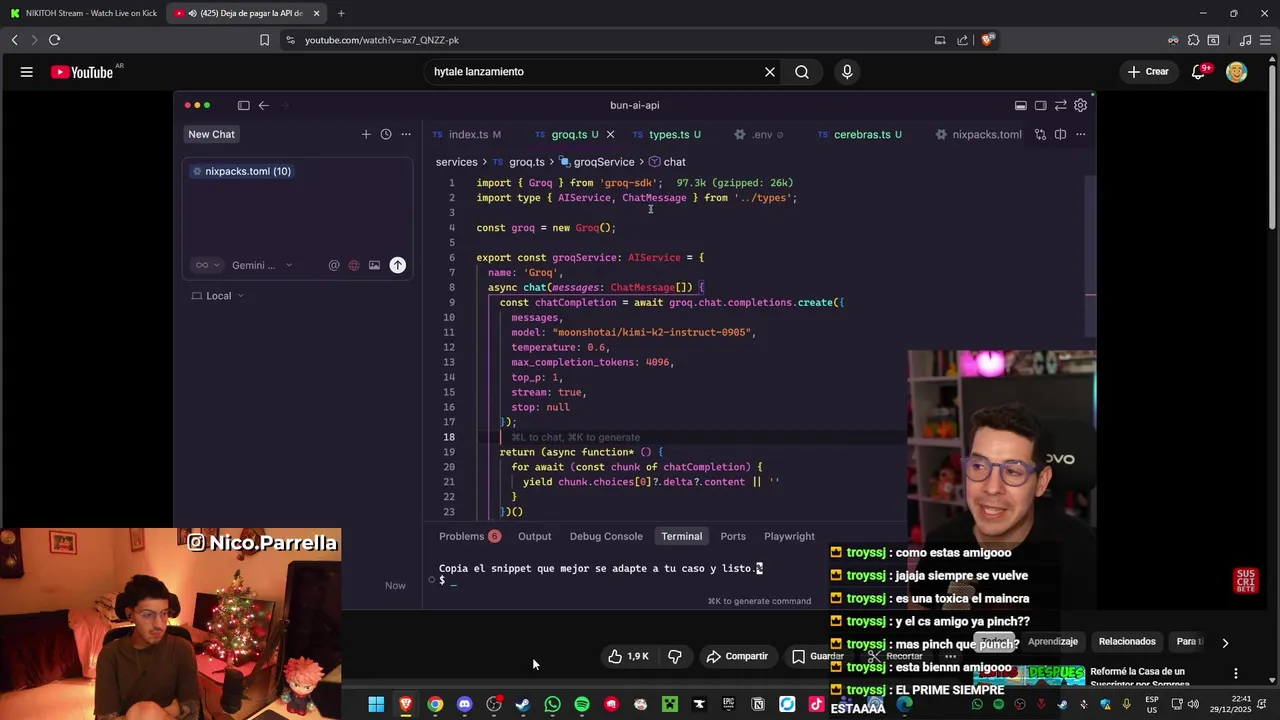Viewport: 1280px width, 720px height.
Task: Open the Gemini model dropdown
Action: (x=262, y=265)
